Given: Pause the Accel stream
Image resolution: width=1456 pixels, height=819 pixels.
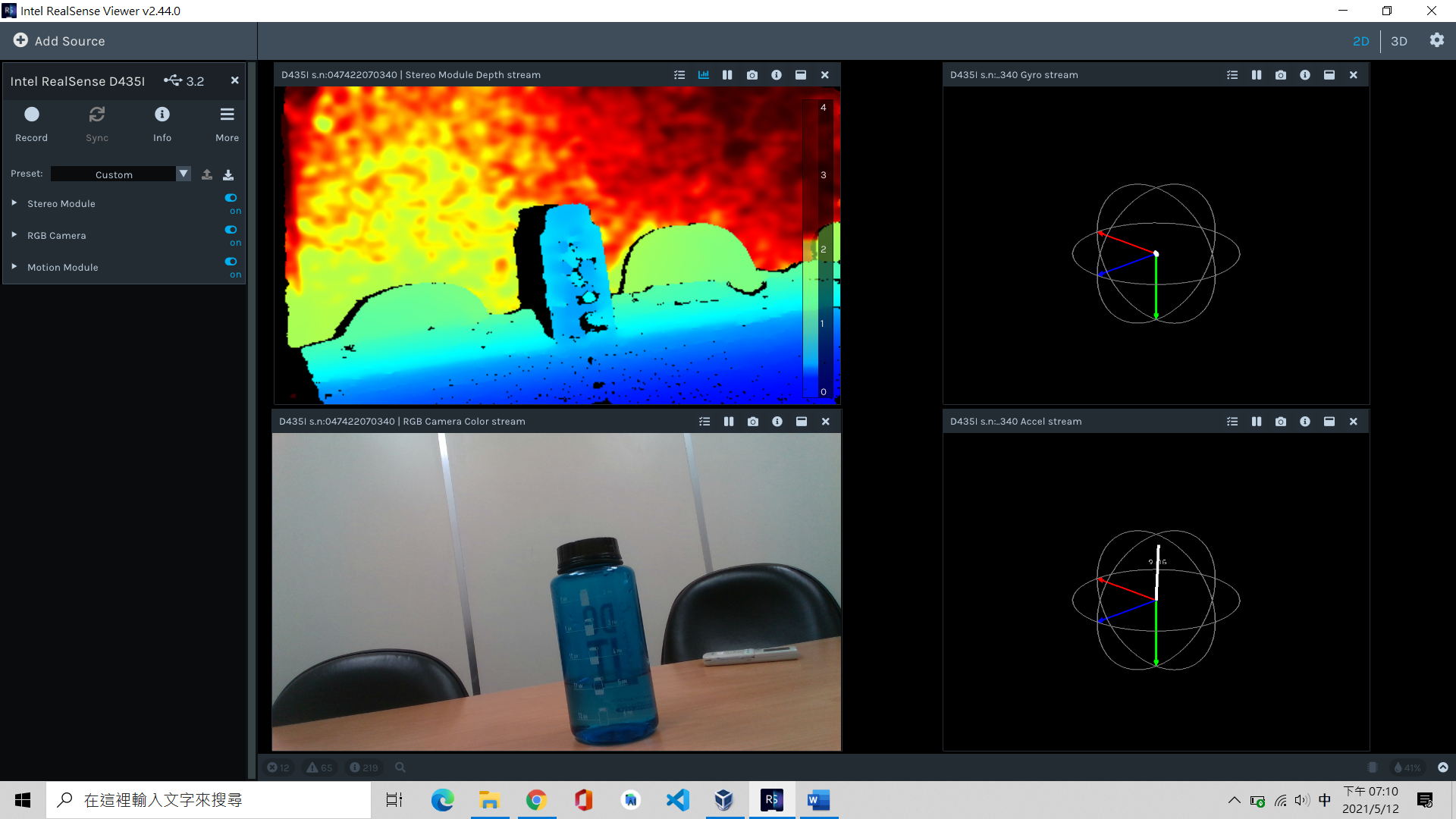Looking at the screenshot, I should pos(1257,421).
